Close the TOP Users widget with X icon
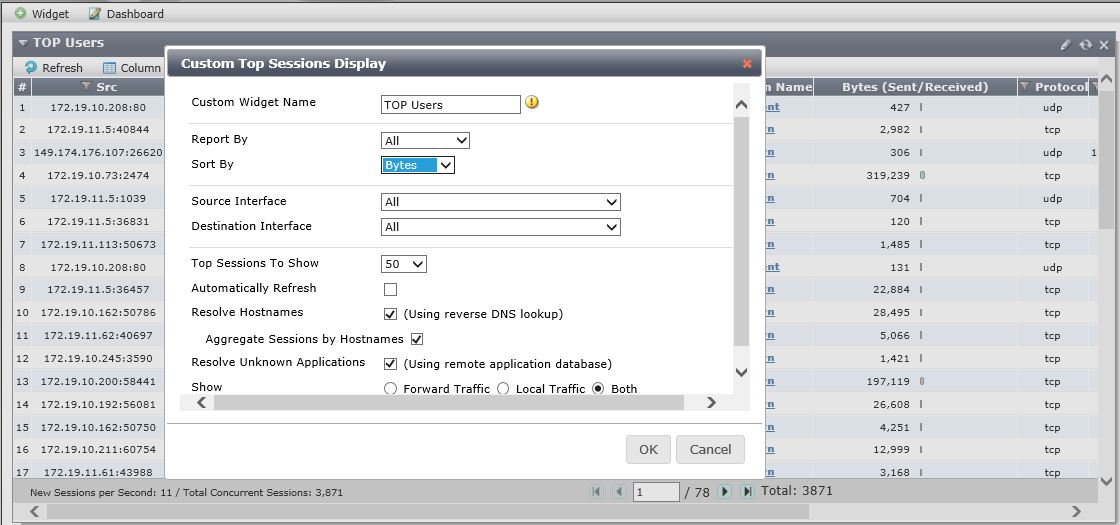 pyautogui.click(x=1104, y=44)
